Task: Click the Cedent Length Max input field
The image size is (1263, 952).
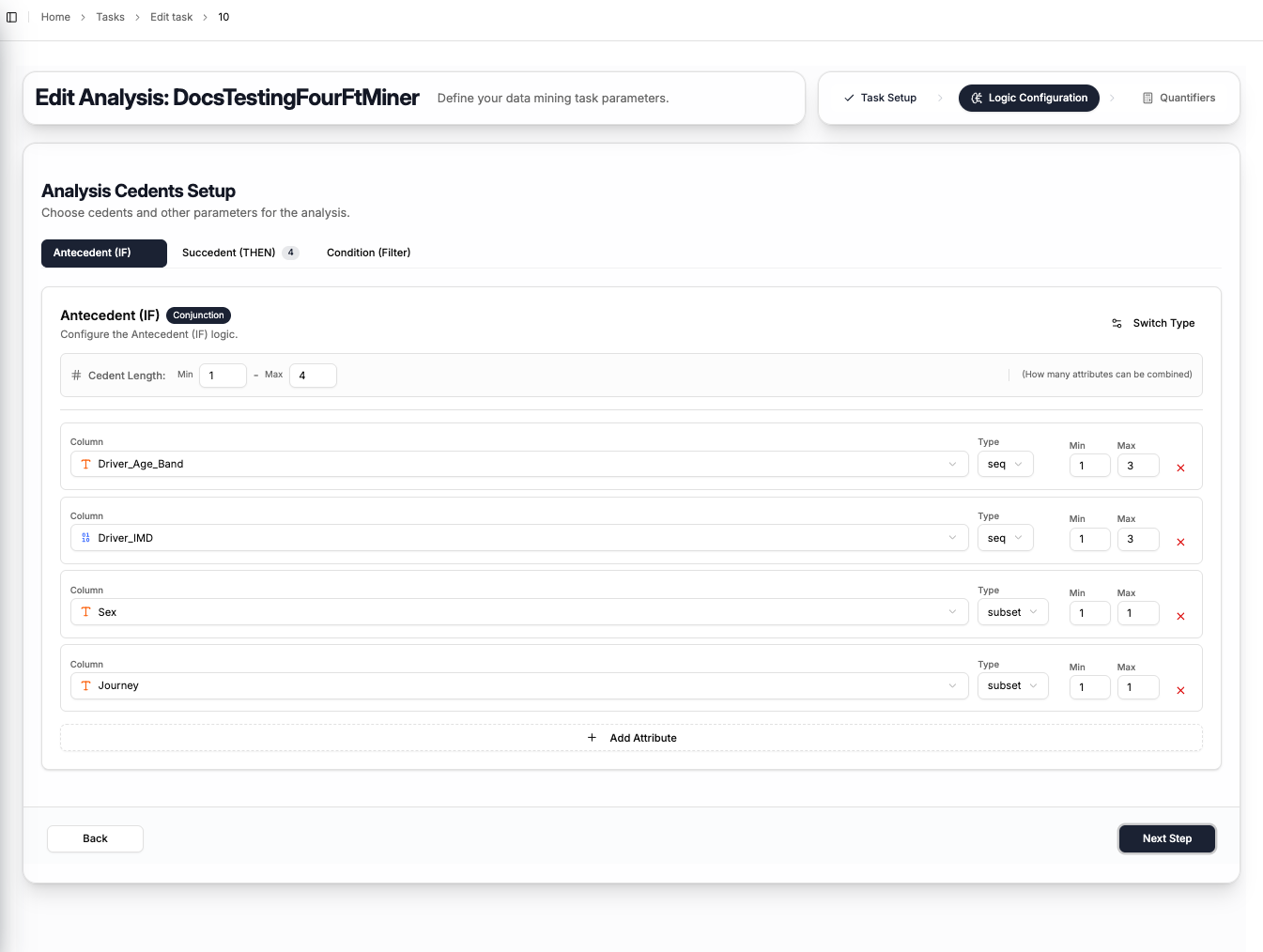Action: tap(313, 376)
